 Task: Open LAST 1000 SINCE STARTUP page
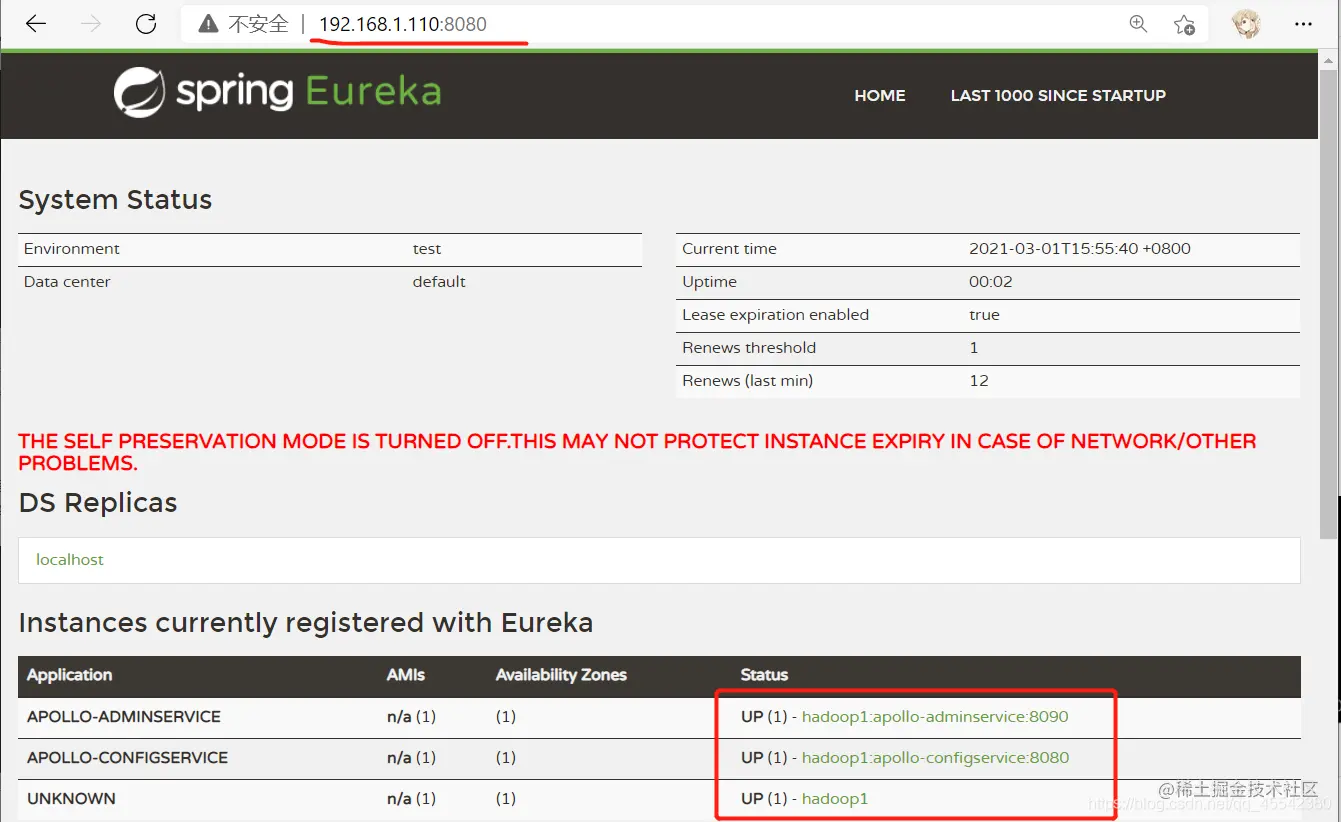coord(1058,95)
